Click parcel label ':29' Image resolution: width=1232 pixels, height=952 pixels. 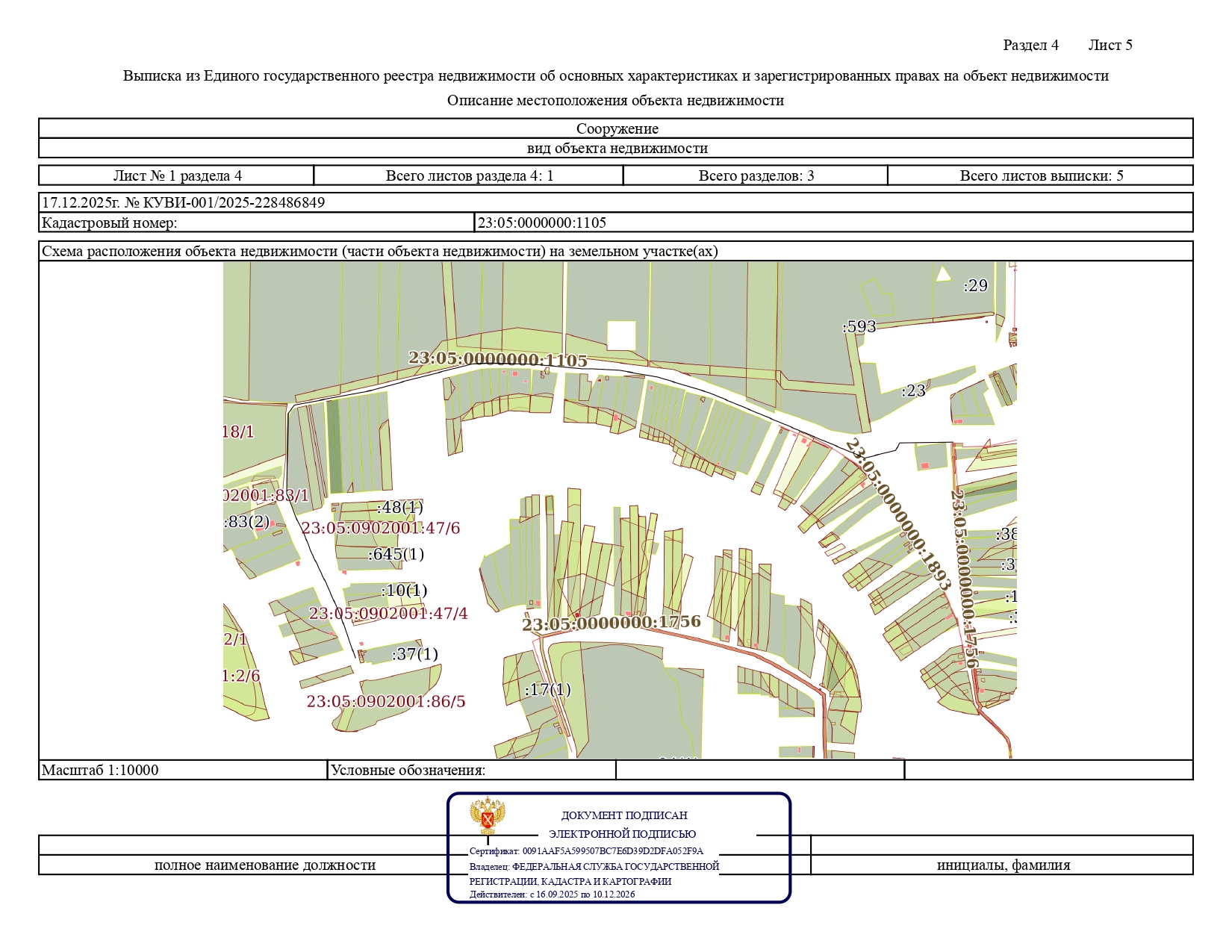(975, 285)
